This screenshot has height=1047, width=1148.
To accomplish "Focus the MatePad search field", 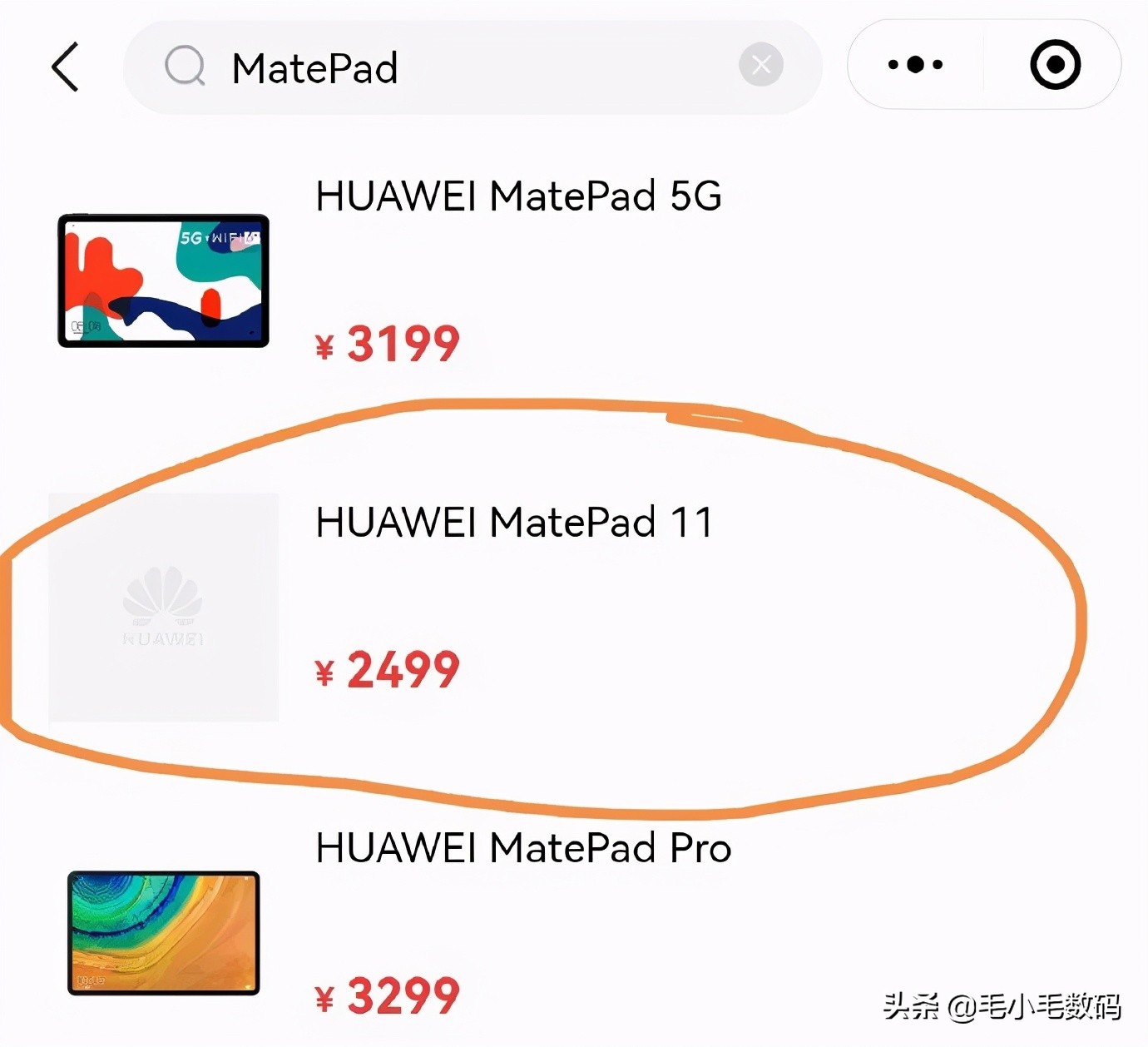I will click(473, 67).
